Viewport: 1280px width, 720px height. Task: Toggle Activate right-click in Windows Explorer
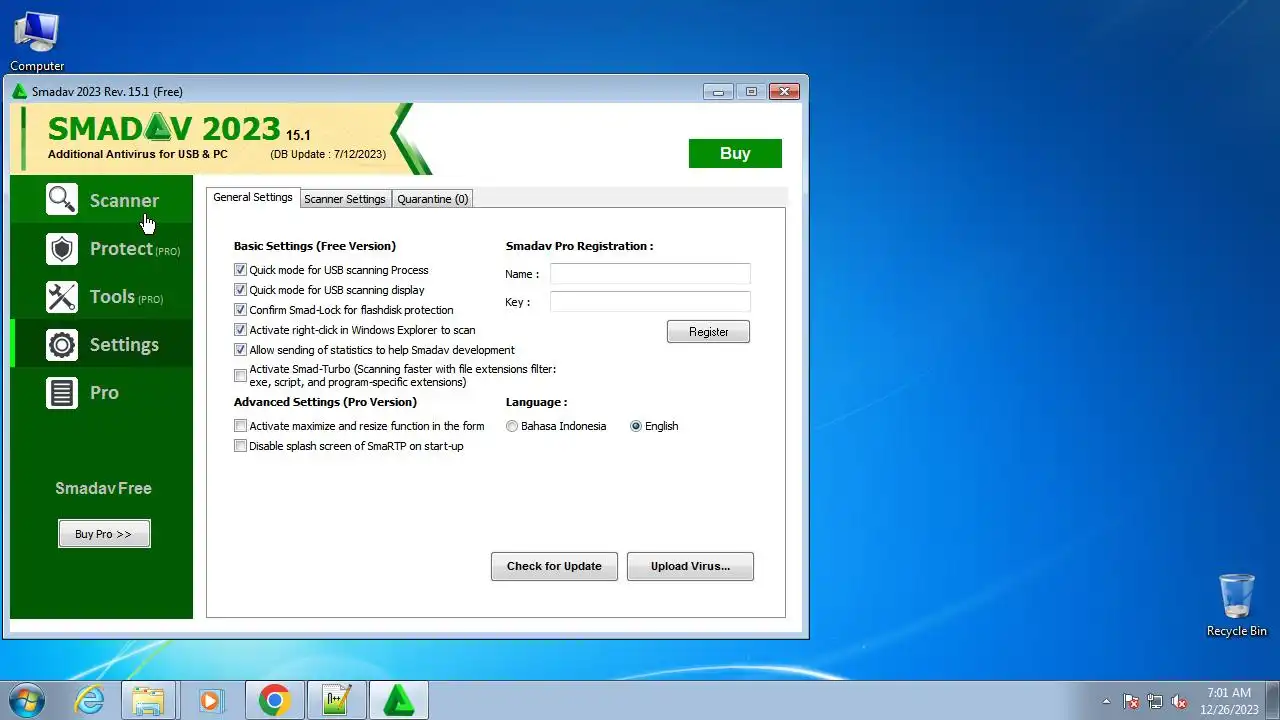(x=240, y=330)
